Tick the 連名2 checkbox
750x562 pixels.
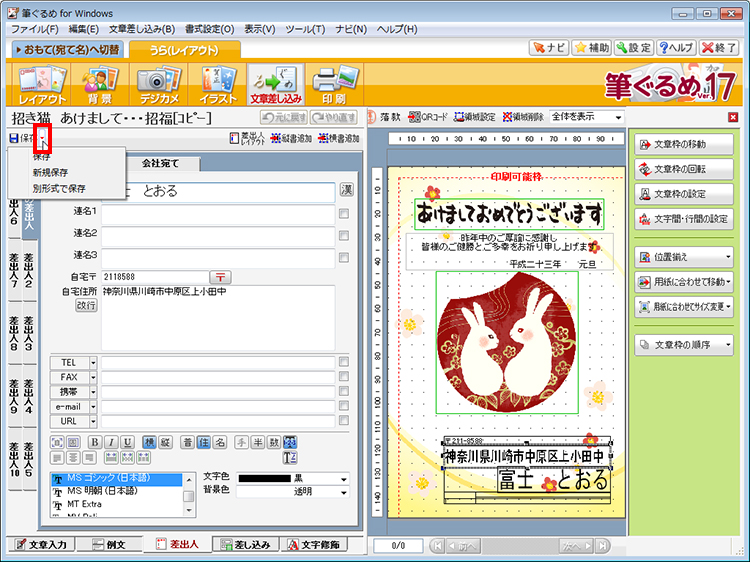(x=344, y=235)
